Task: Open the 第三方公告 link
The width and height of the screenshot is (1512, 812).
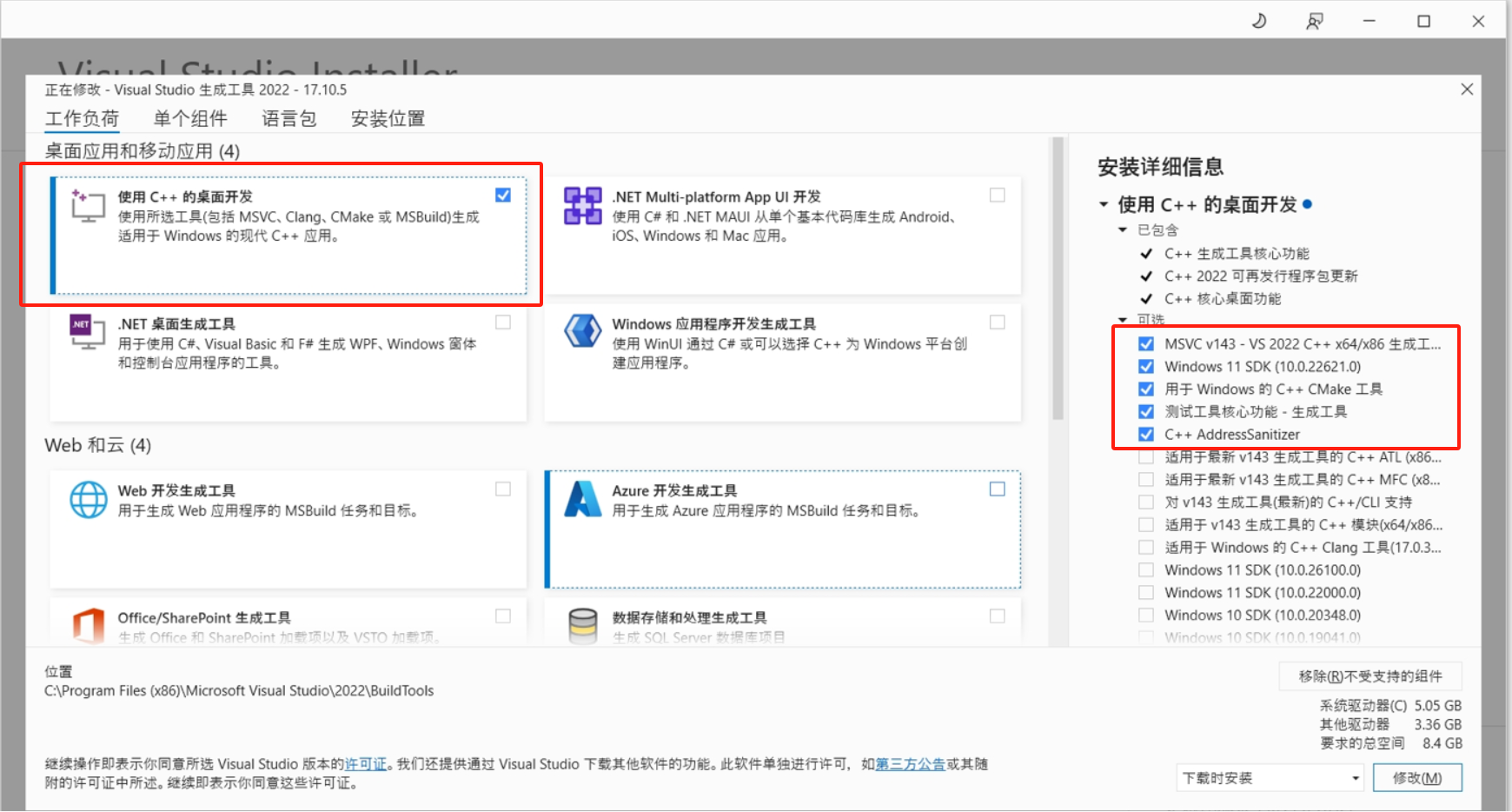Action: [x=911, y=764]
